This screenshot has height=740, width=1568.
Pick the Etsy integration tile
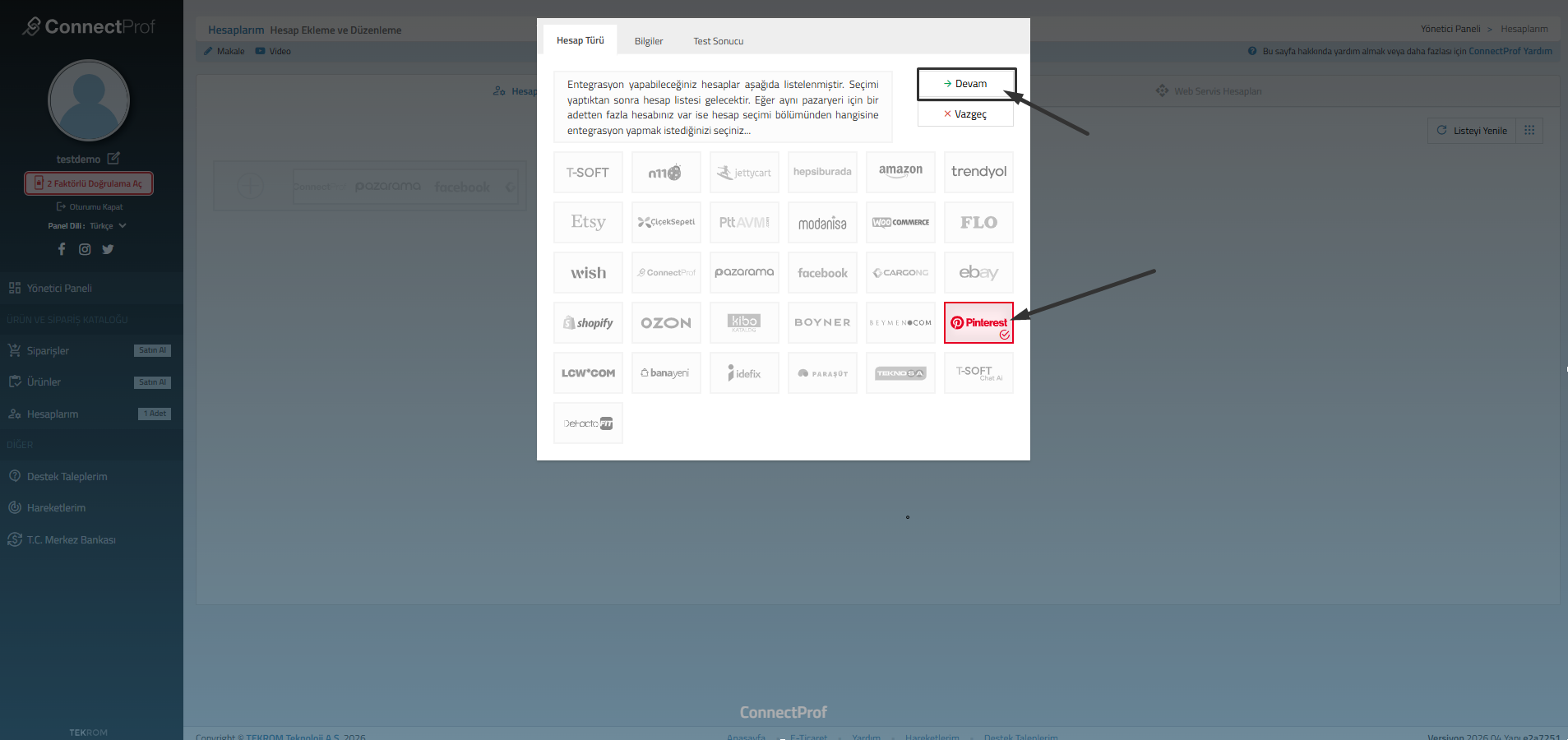(x=588, y=222)
